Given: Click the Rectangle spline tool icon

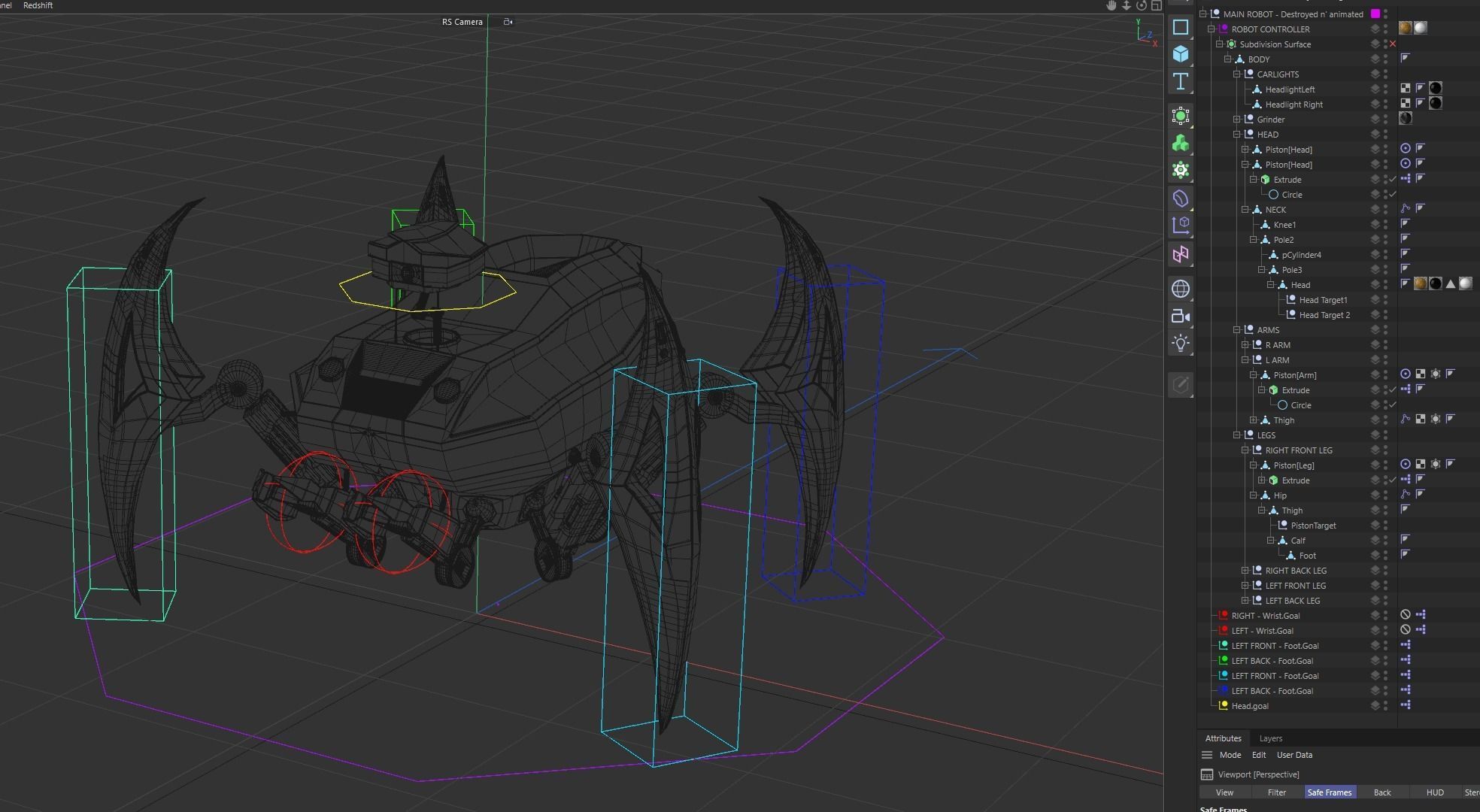Looking at the screenshot, I should (1180, 28).
